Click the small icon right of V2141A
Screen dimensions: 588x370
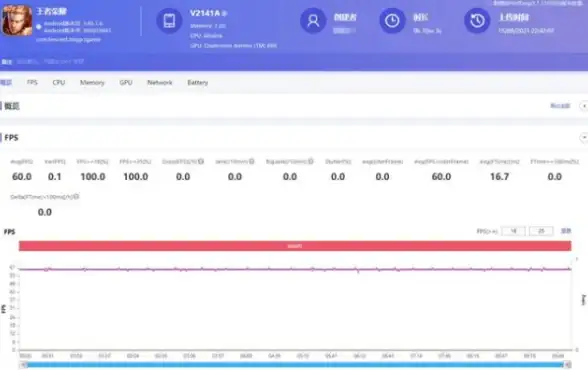pos(225,13)
